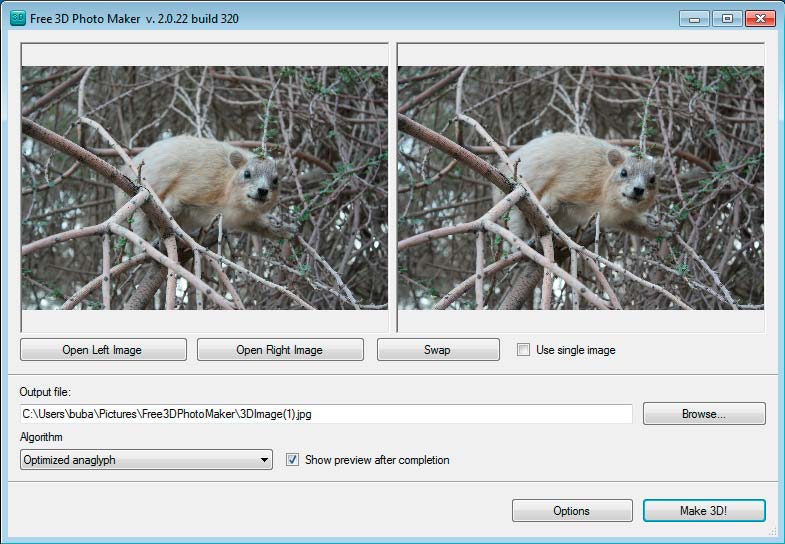The image size is (785, 544).
Task: Open the Options dialog
Action: coord(572,510)
